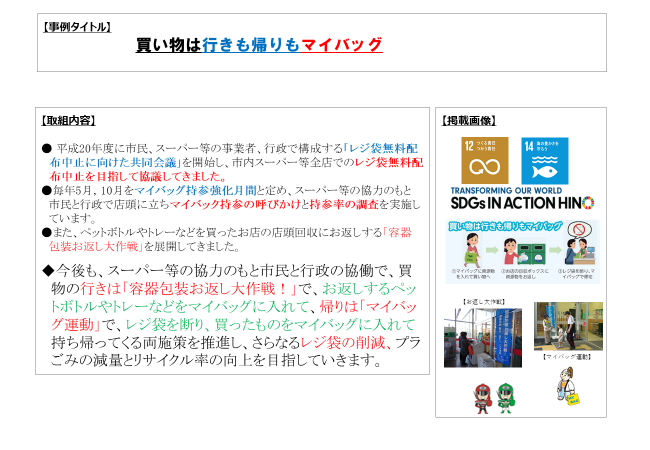Click the title text 買い物は
Image resolution: width=650 pixels, height=450 pixels.
(x=168, y=45)
